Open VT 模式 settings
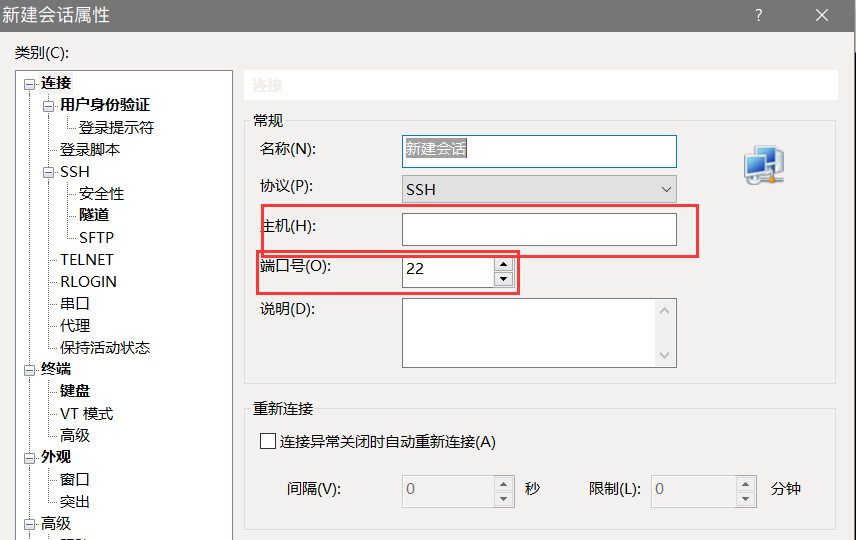 (87, 413)
